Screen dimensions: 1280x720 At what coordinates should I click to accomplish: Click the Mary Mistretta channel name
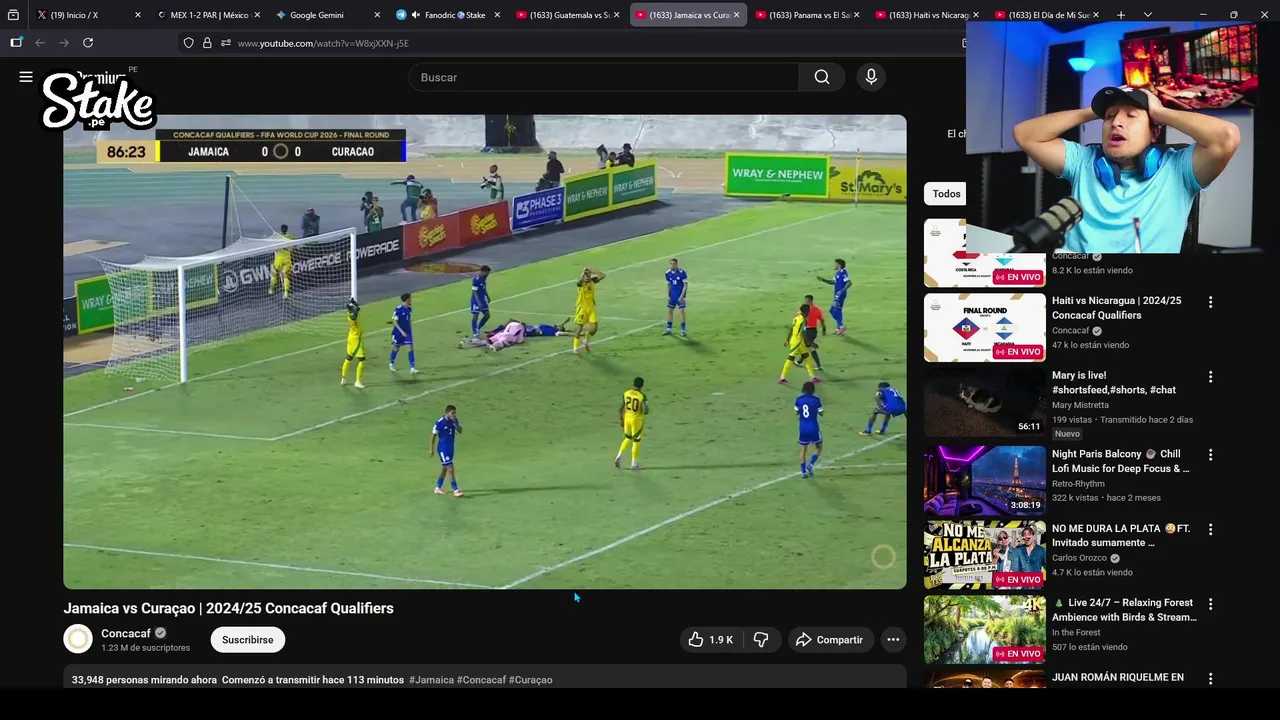[1080, 405]
